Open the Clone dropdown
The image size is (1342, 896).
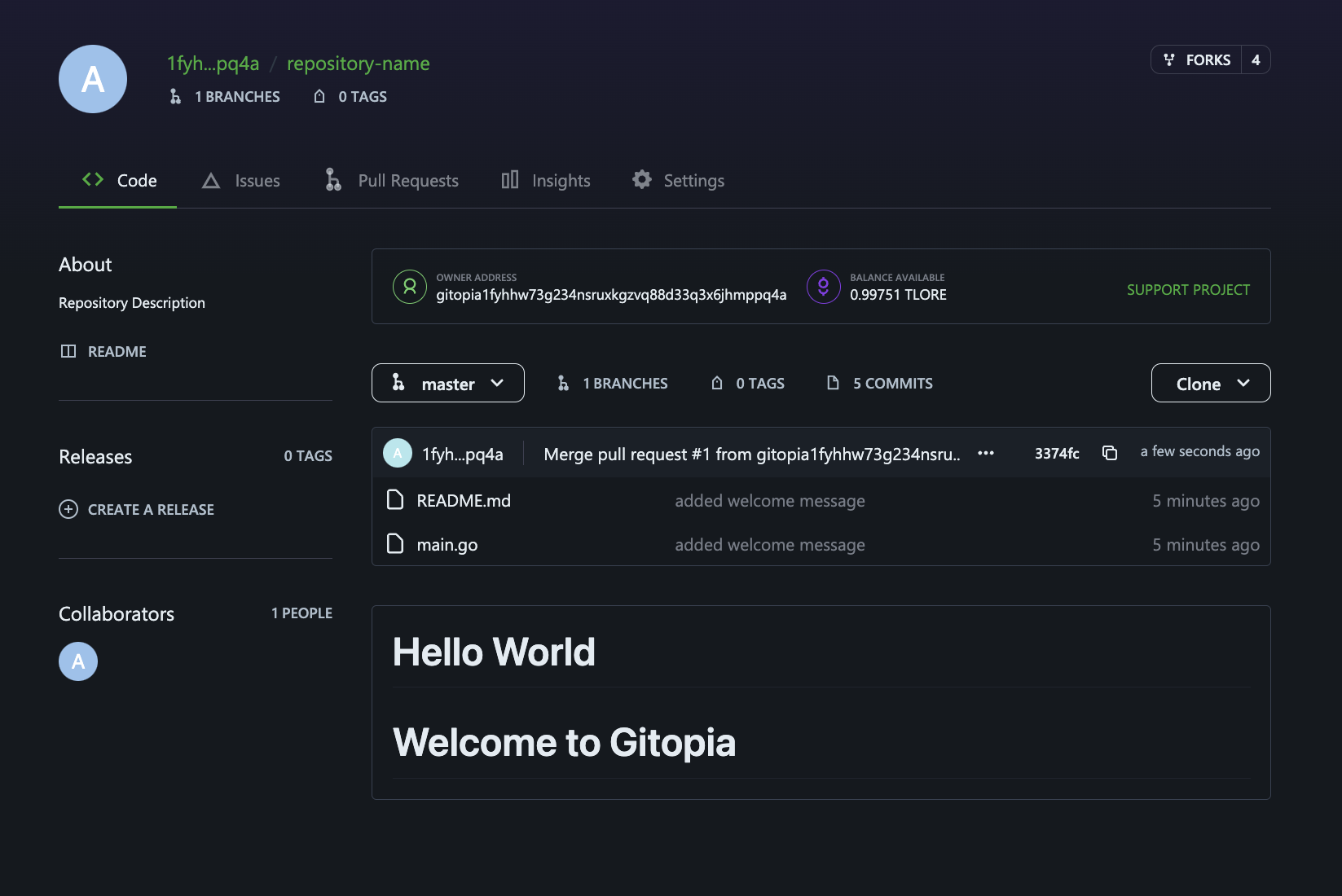click(x=1211, y=383)
